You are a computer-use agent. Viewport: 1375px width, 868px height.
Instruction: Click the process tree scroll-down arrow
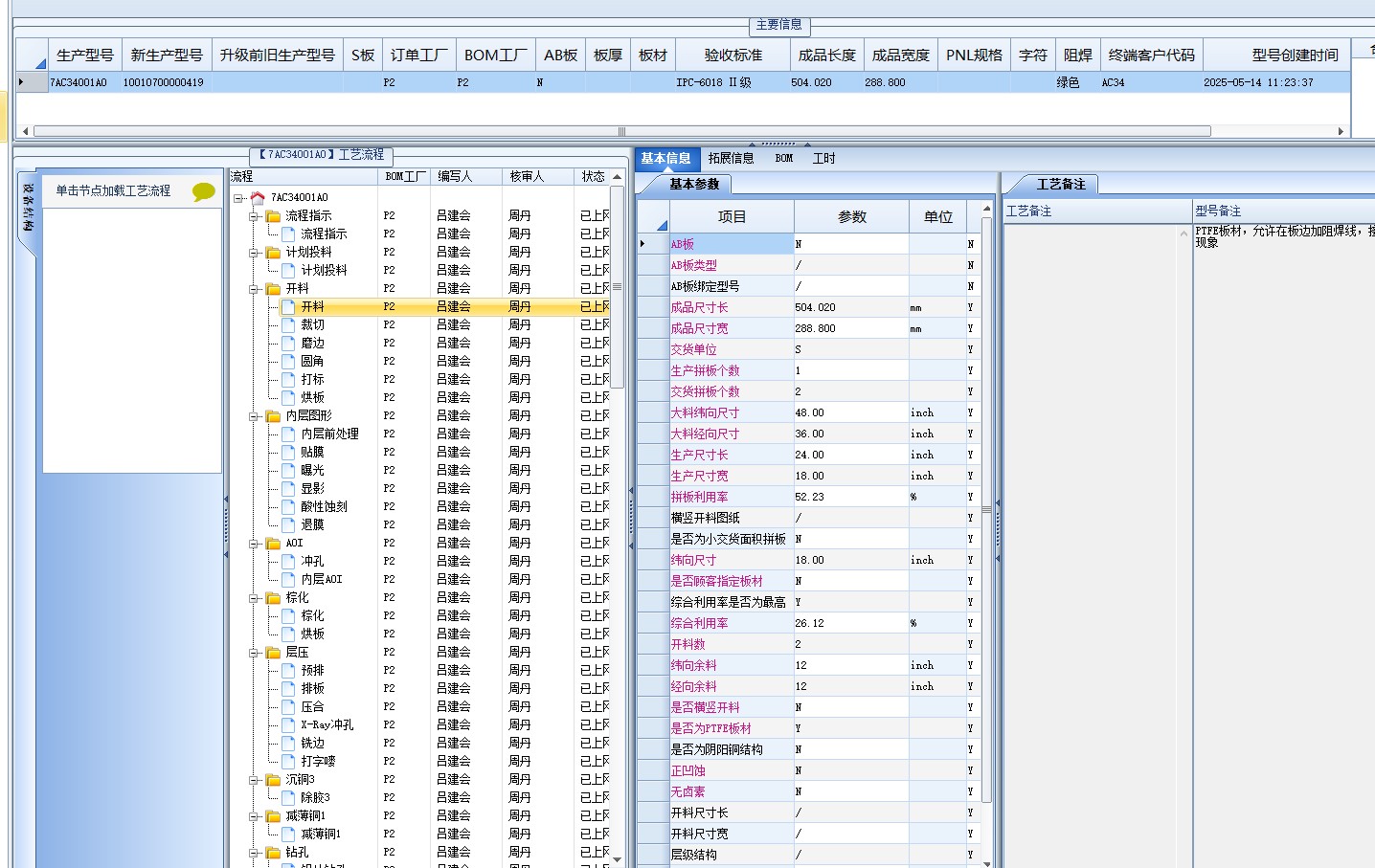[617, 859]
